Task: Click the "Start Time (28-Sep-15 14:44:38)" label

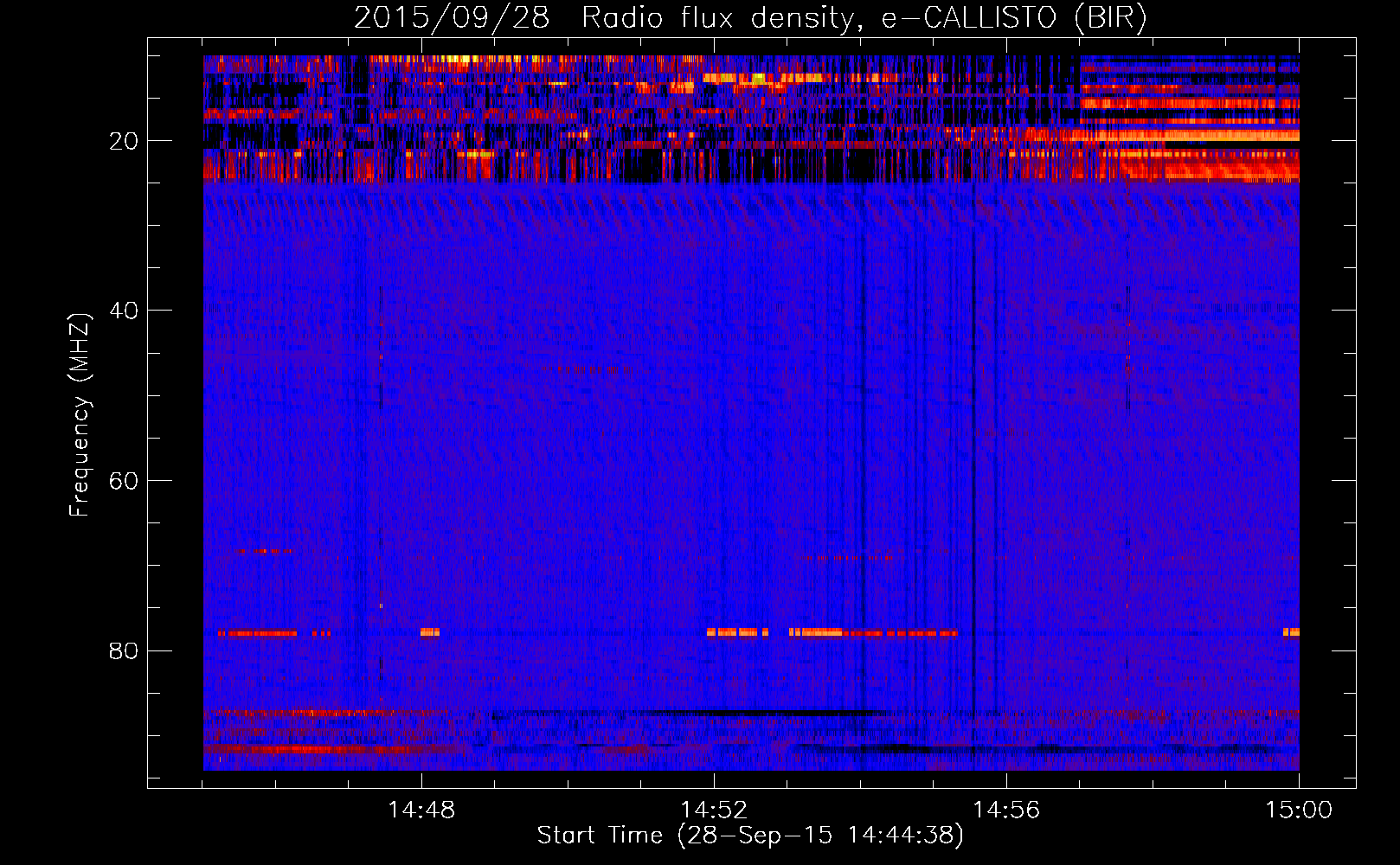Action: (750, 836)
